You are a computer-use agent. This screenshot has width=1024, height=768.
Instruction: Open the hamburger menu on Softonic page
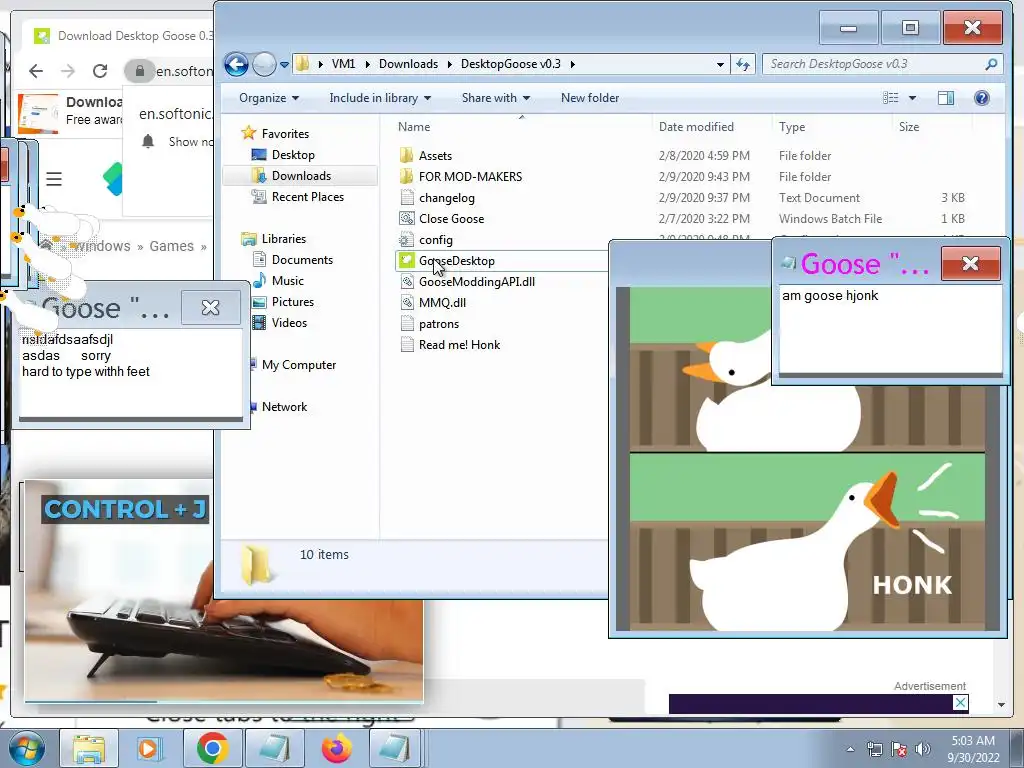54,179
